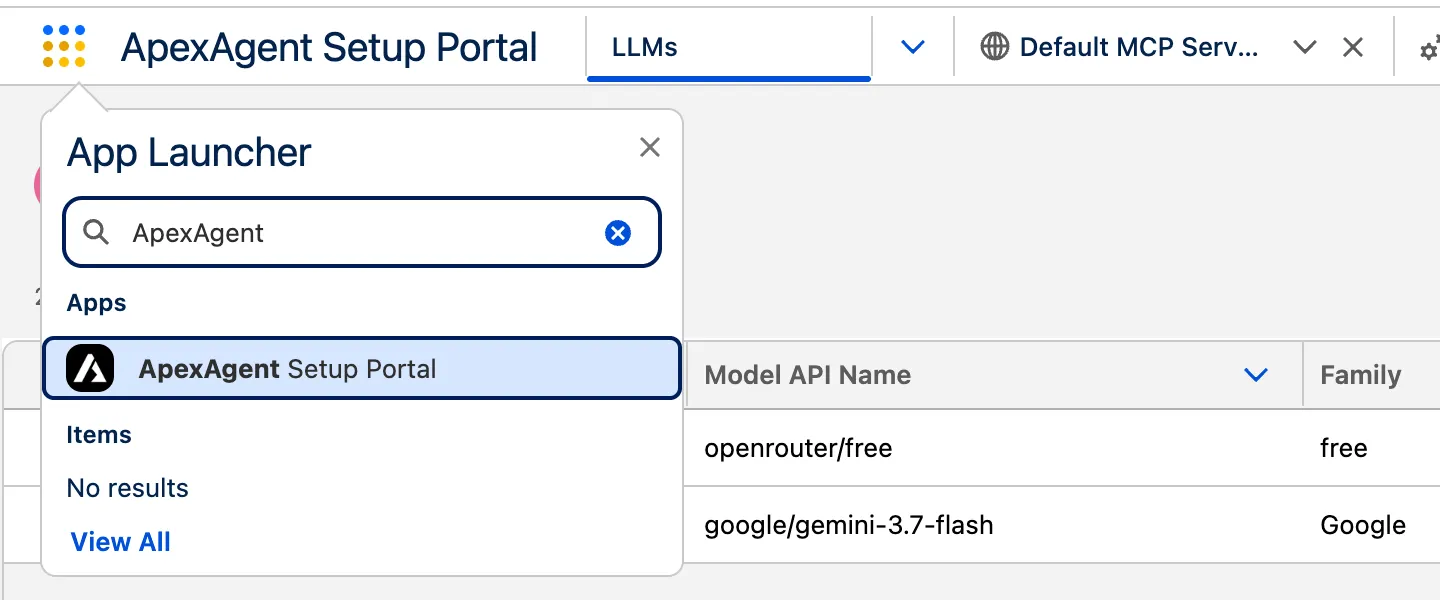Close the Default MCP Server tab

coord(1353,47)
